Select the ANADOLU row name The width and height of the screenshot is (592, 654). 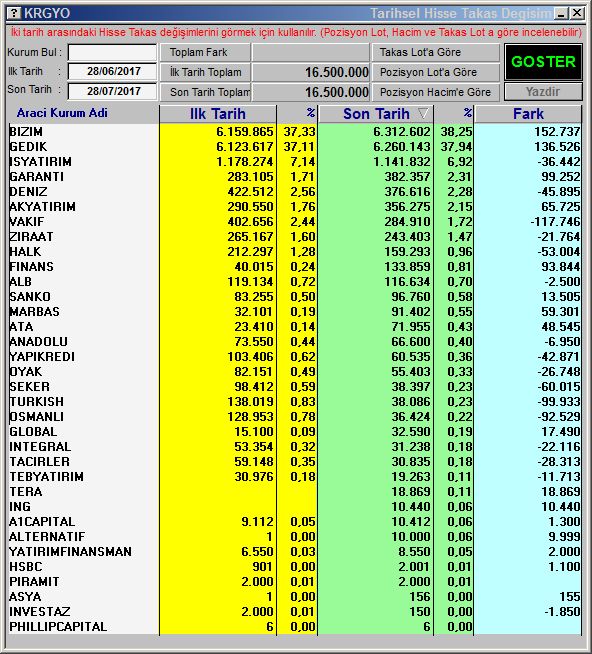38,342
